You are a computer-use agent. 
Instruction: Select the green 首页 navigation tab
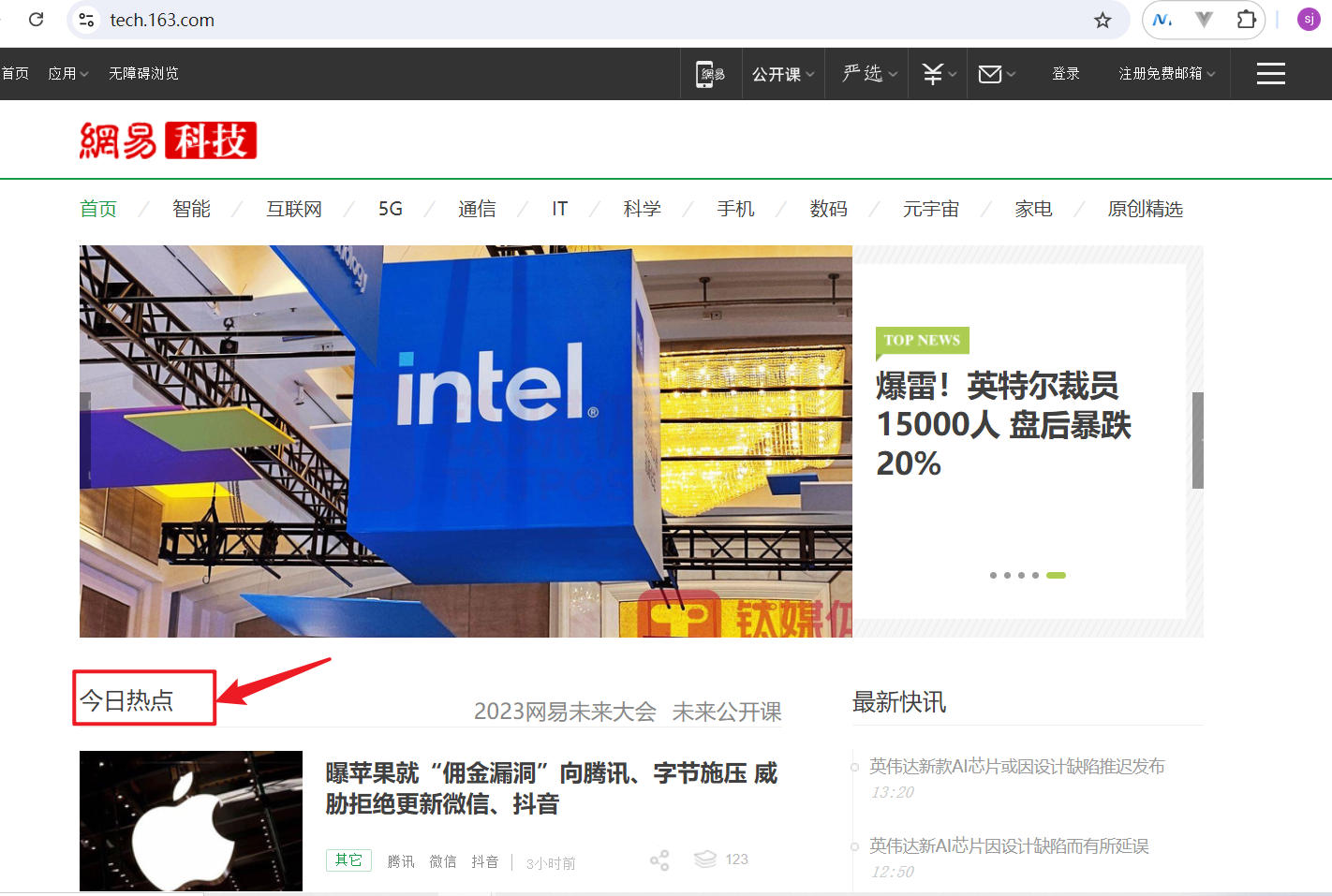(98, 209)
